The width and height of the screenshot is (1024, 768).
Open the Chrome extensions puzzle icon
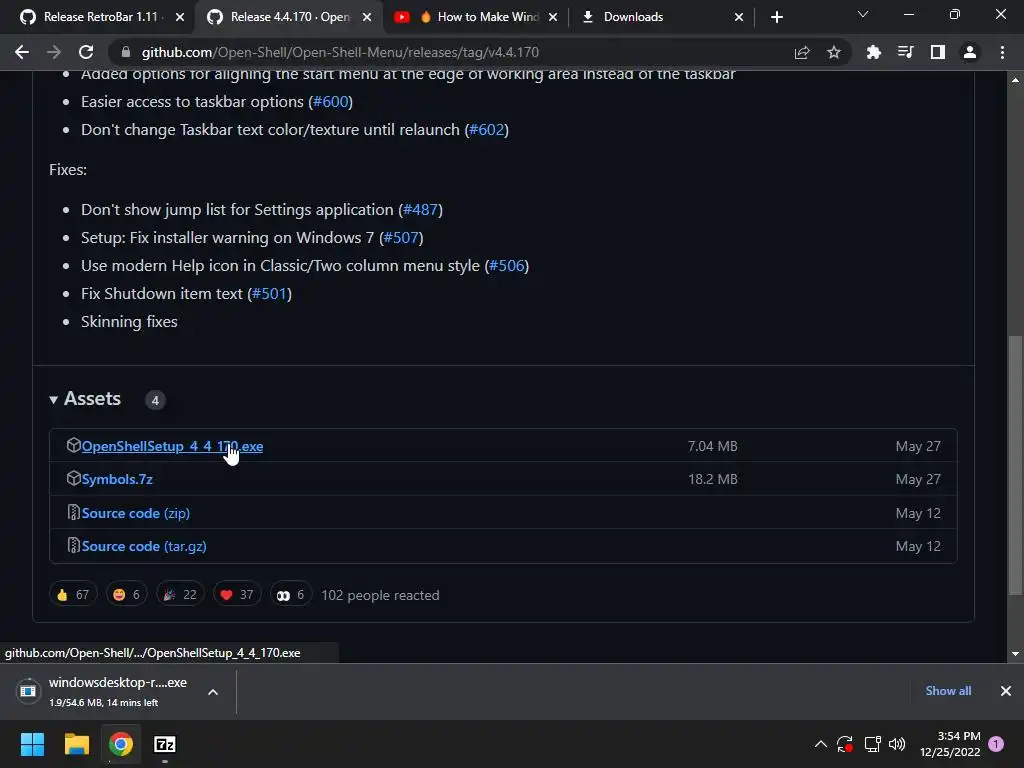(x=873, y=52)
